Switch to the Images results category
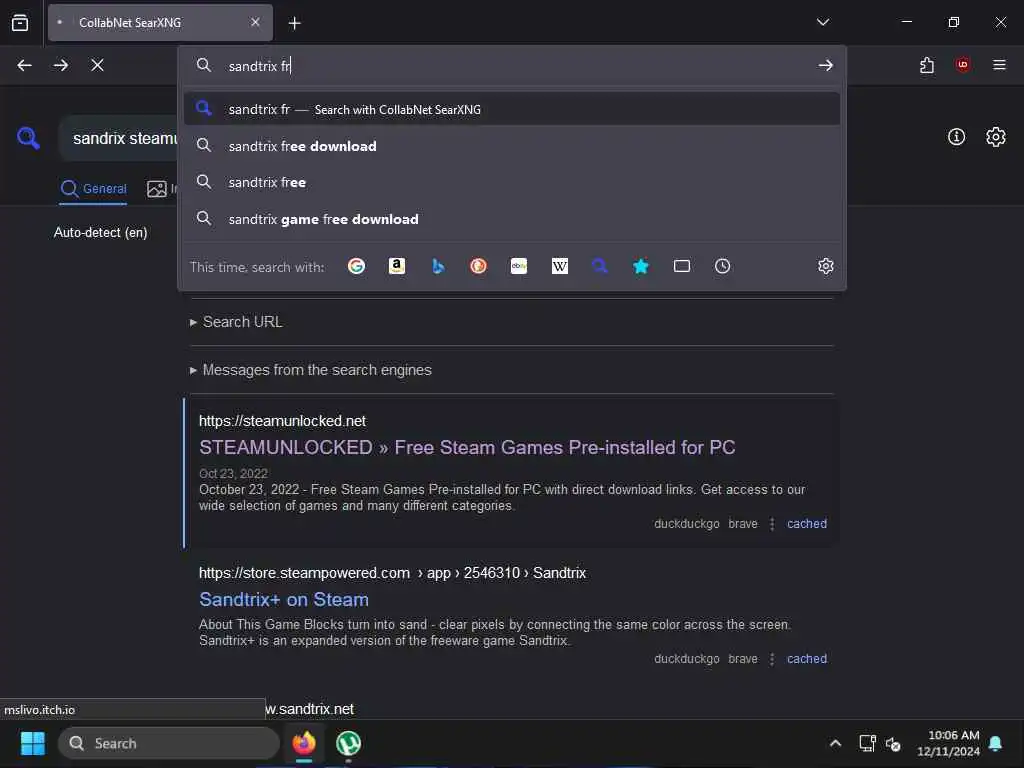The image size is (1024, 768). point(162,189)
